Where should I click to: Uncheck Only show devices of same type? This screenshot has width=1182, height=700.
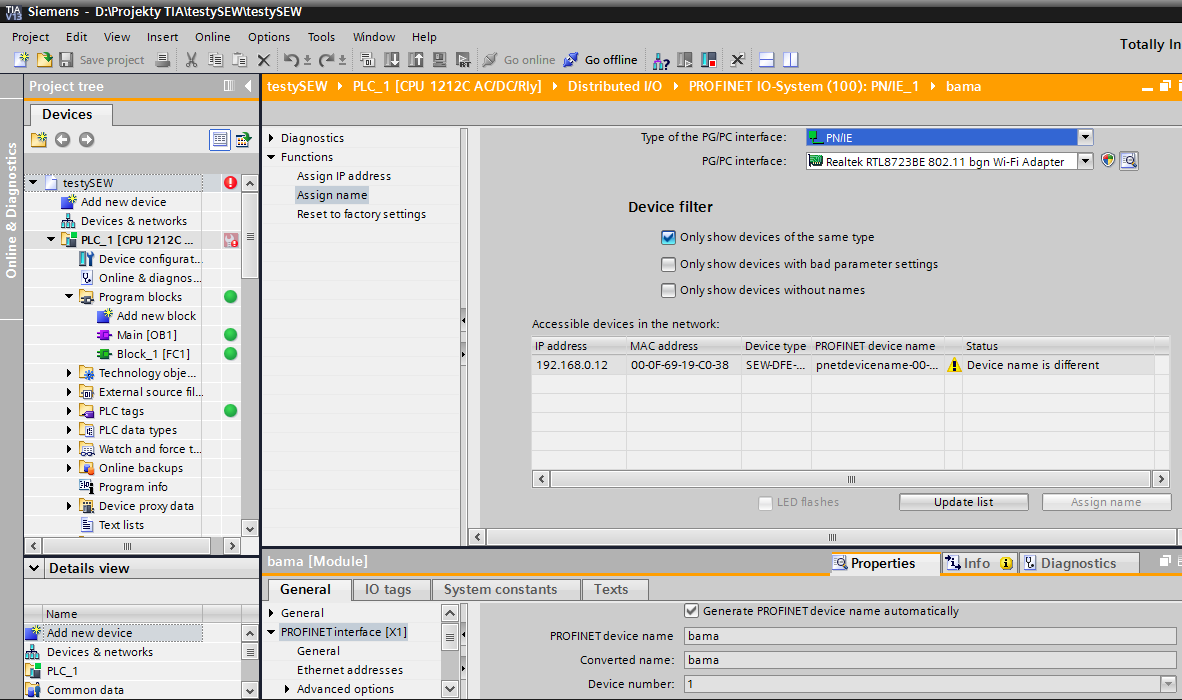pos(668,238)
